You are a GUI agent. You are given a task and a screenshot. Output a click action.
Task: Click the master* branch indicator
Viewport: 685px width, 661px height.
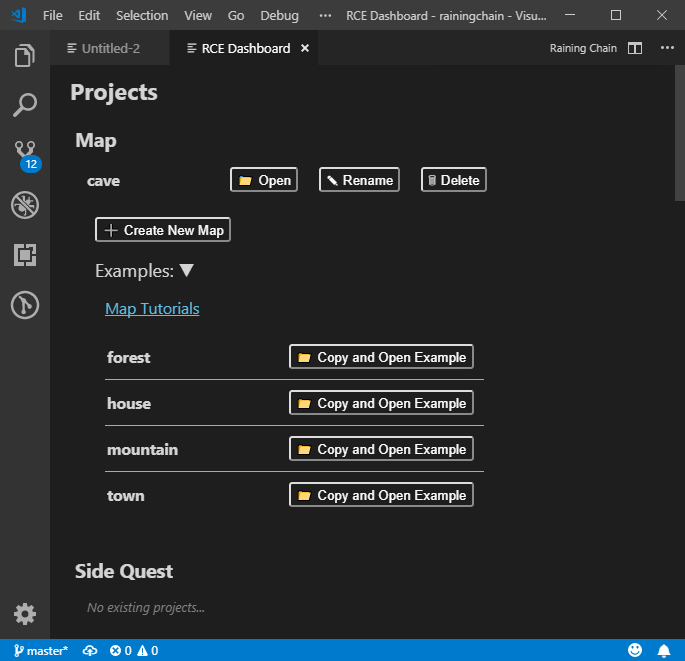(41, 651)
